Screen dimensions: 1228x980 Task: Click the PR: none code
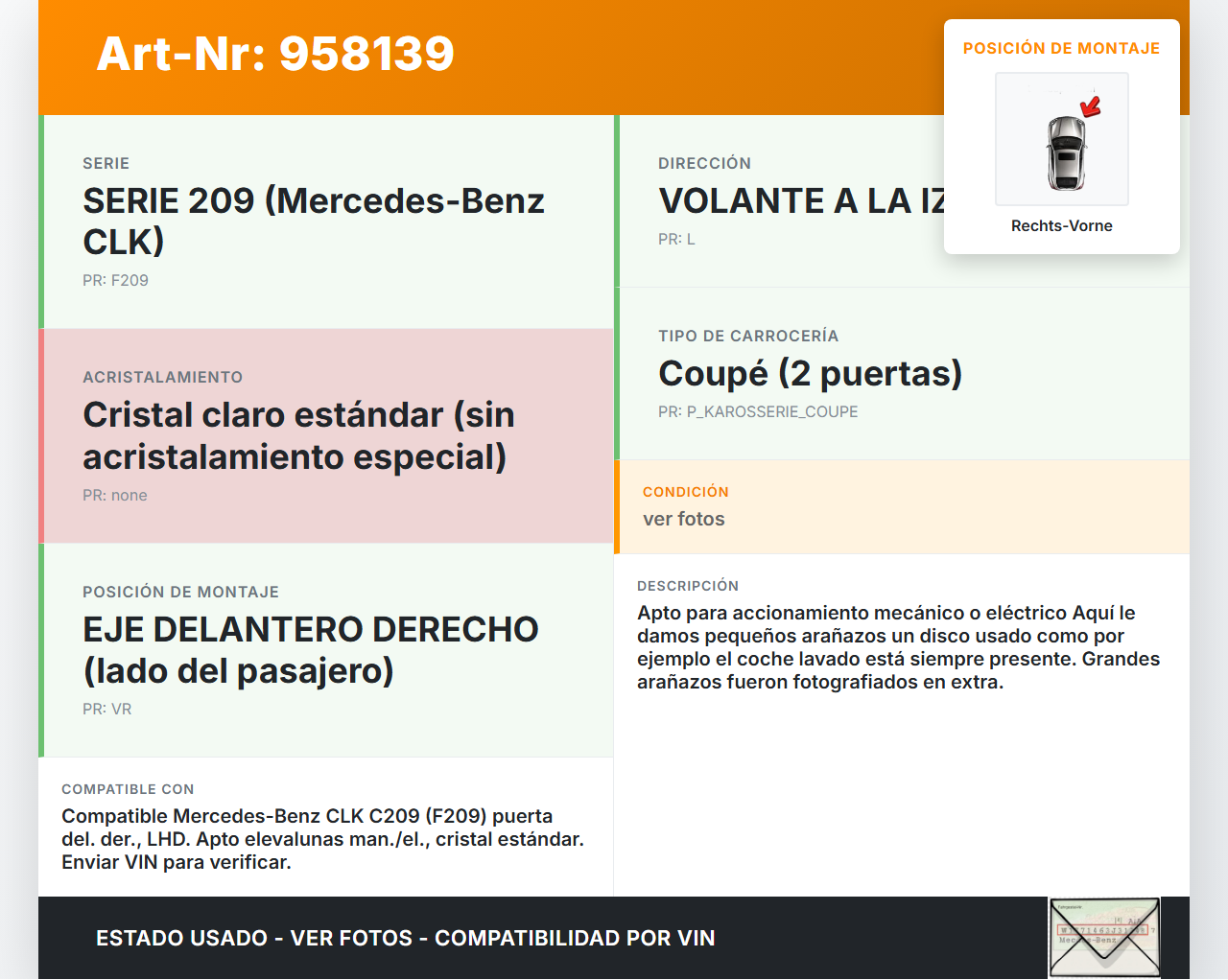[x=115, y=495]
